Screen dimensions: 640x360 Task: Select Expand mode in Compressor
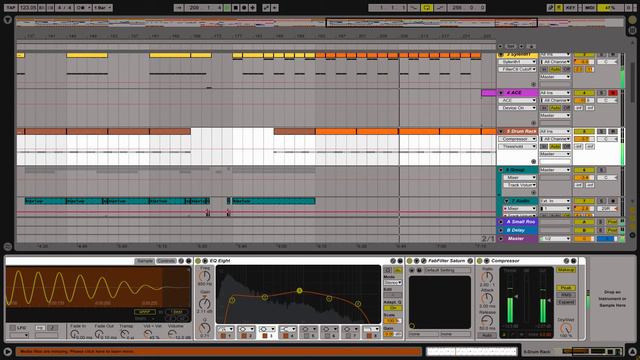pos(566,302)
